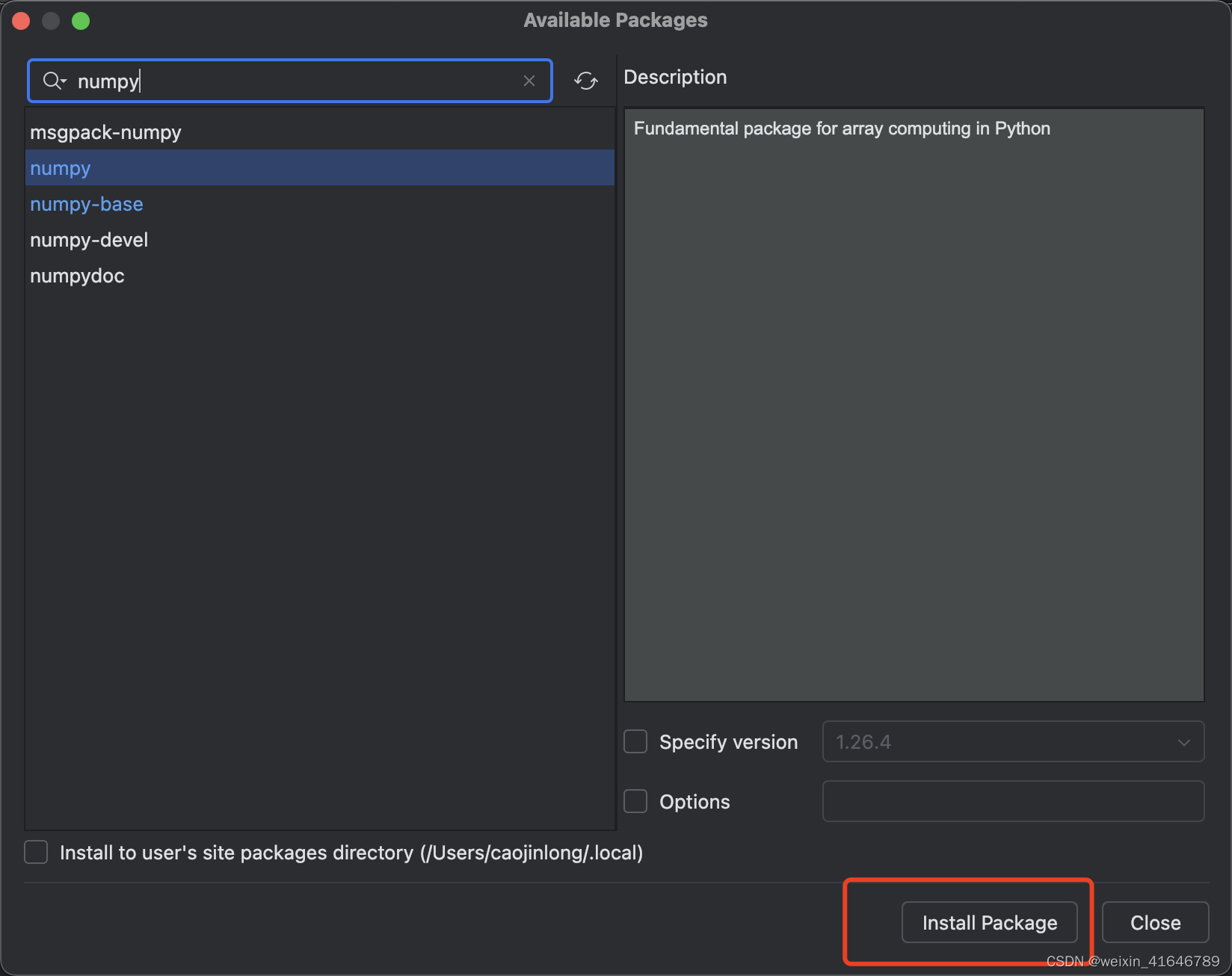Image resolution: width=1232 pixels, height=976 pixels.
Task: Select the msgpack-numpy package
Action: click(105, 132)
